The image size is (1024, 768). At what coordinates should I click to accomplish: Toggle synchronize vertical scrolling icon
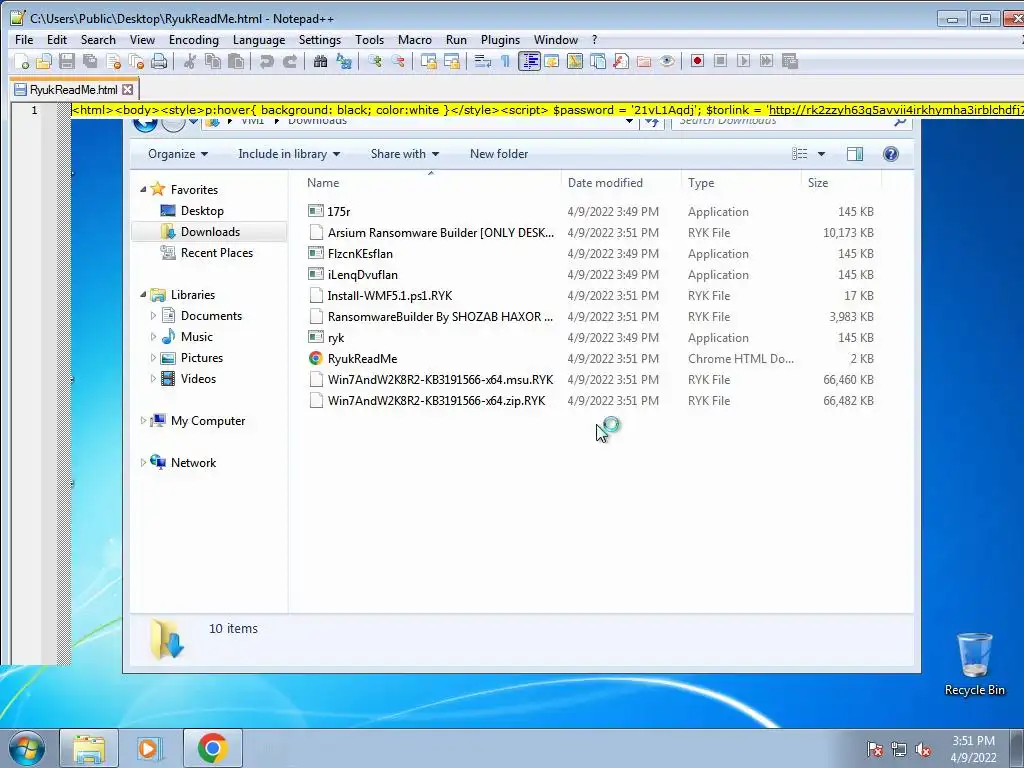pos(428,61)
